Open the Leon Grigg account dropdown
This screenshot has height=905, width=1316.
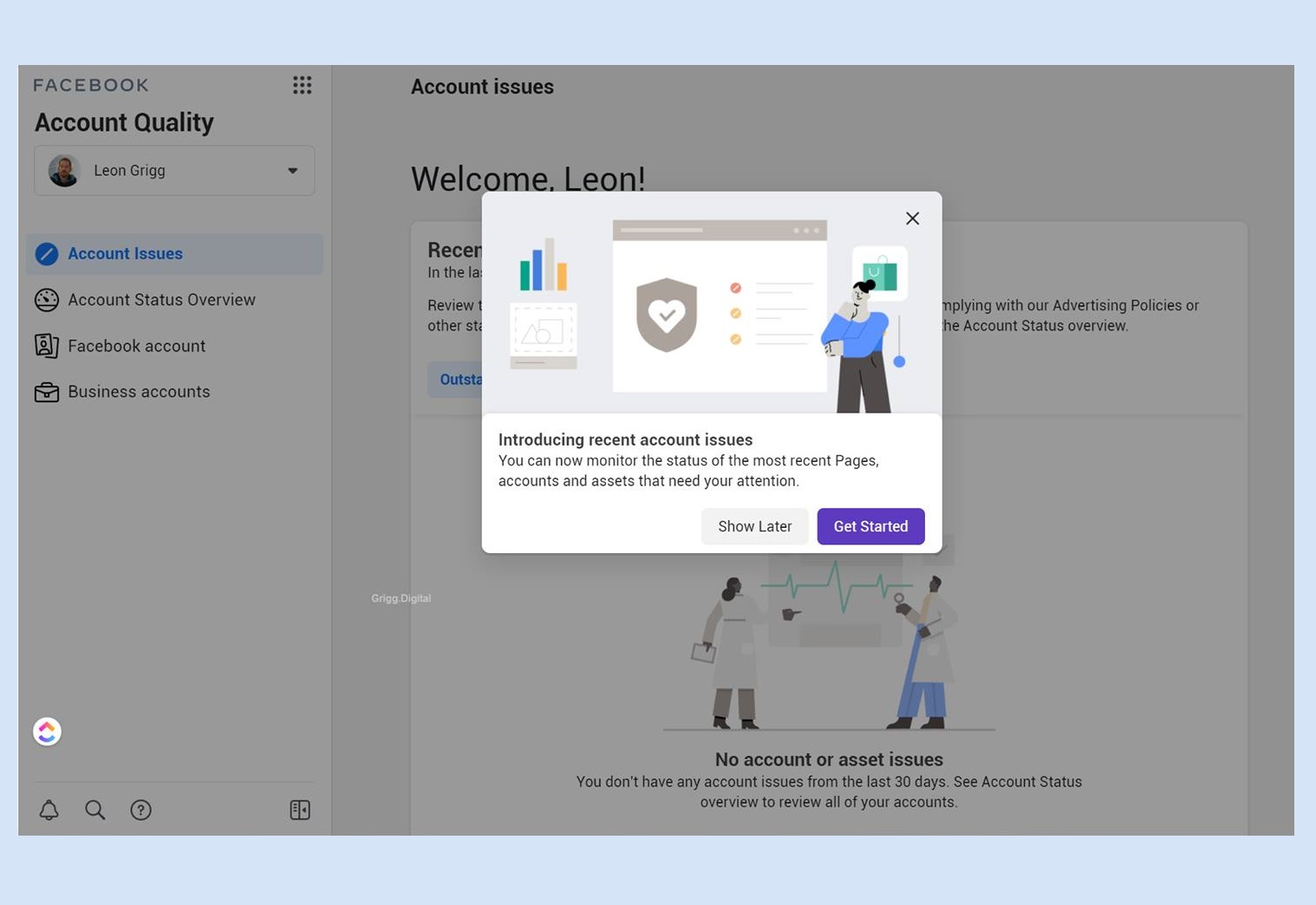point(173,170)
